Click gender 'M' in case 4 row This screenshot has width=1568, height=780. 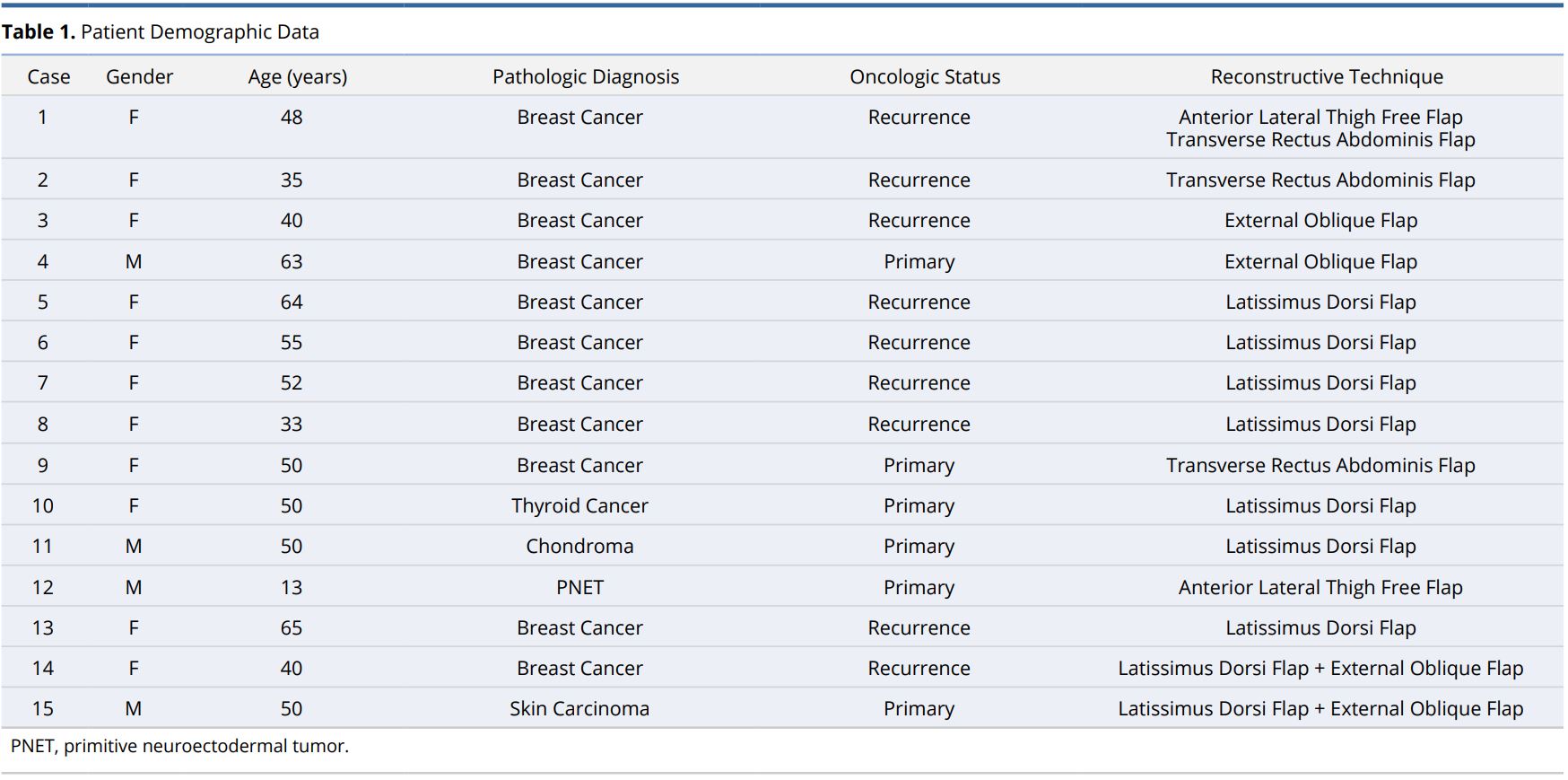click(134, 262)
